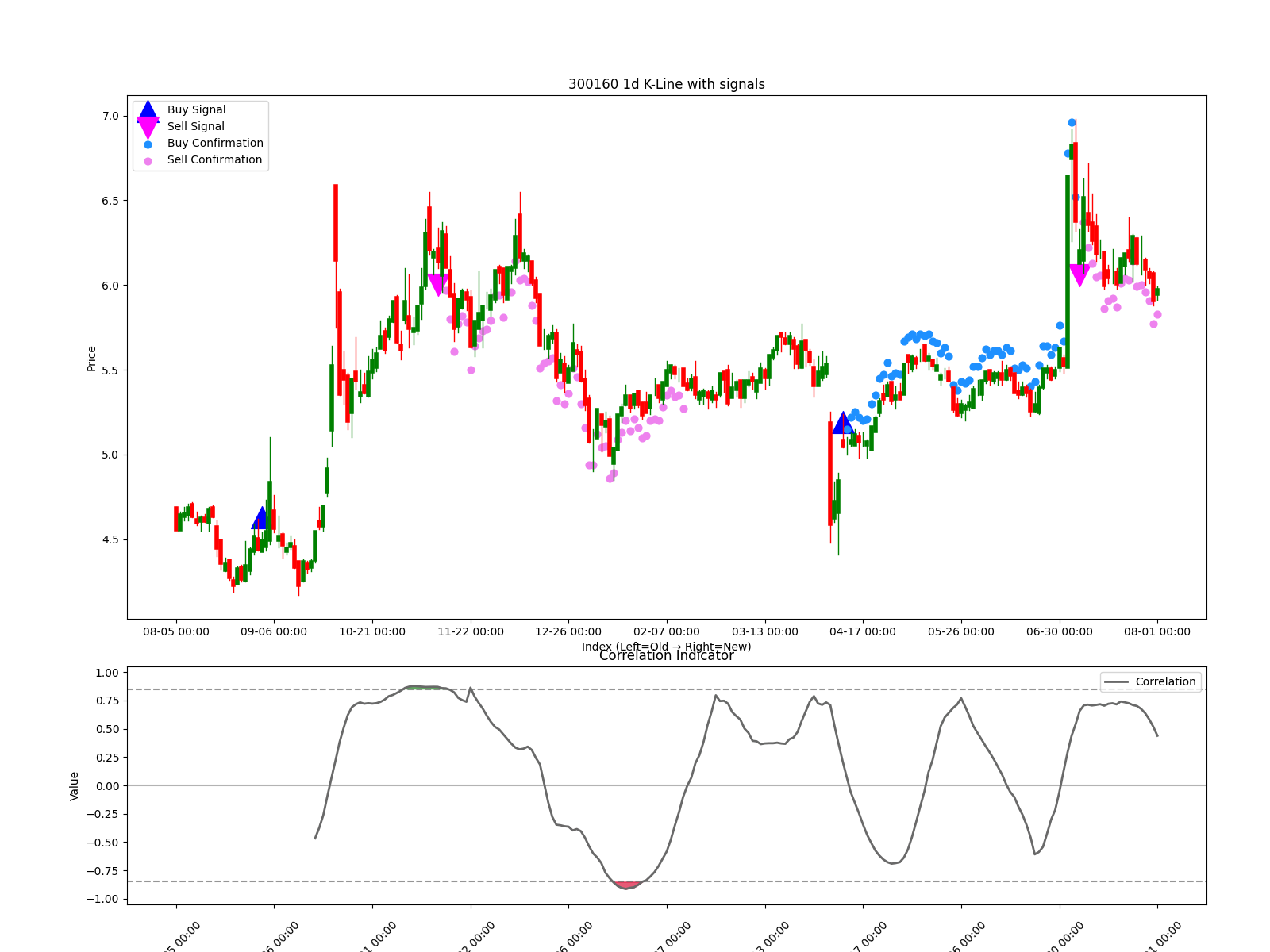Click the date tick '08-01 00:00'
The width and height of the screenshot is (1270, 952).
click(x=1157, y=631)
